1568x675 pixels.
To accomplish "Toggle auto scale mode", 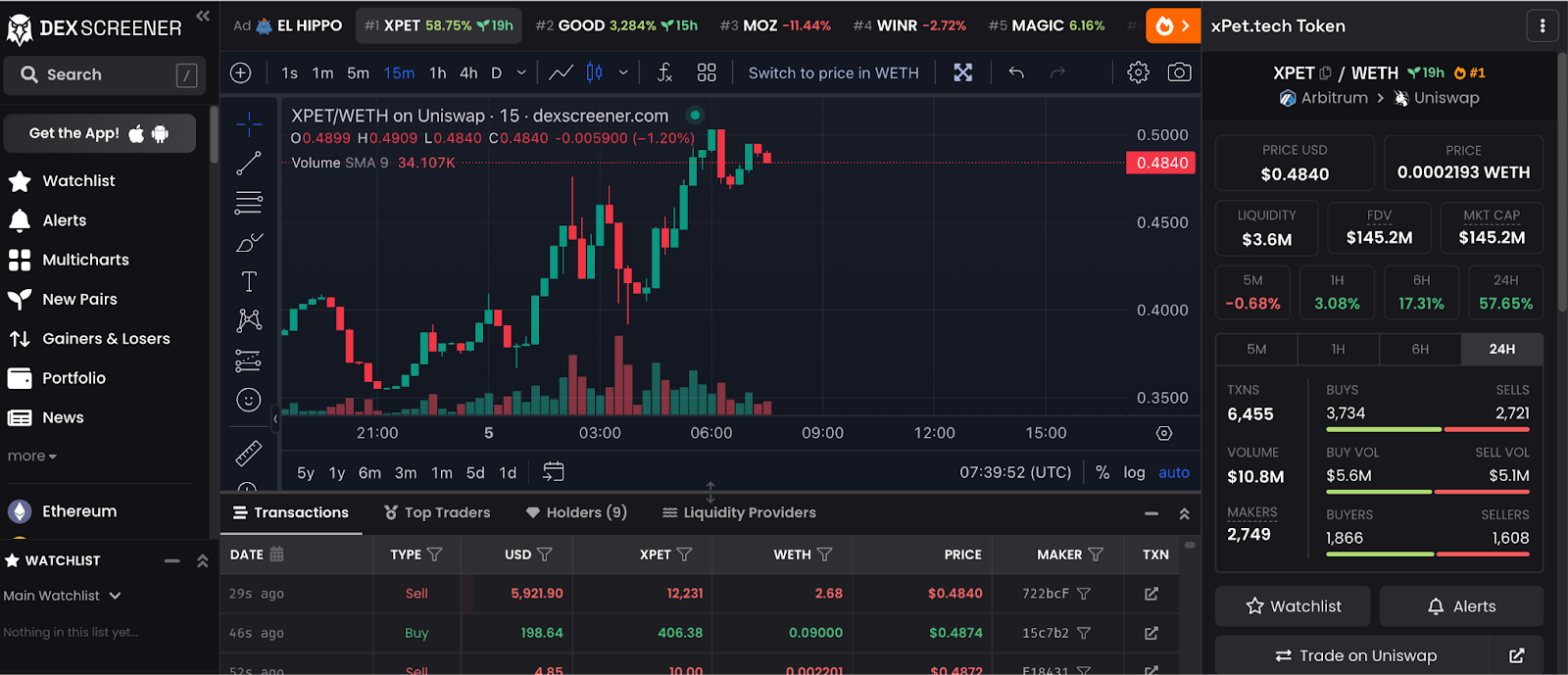I will (x=1174, y=472).
